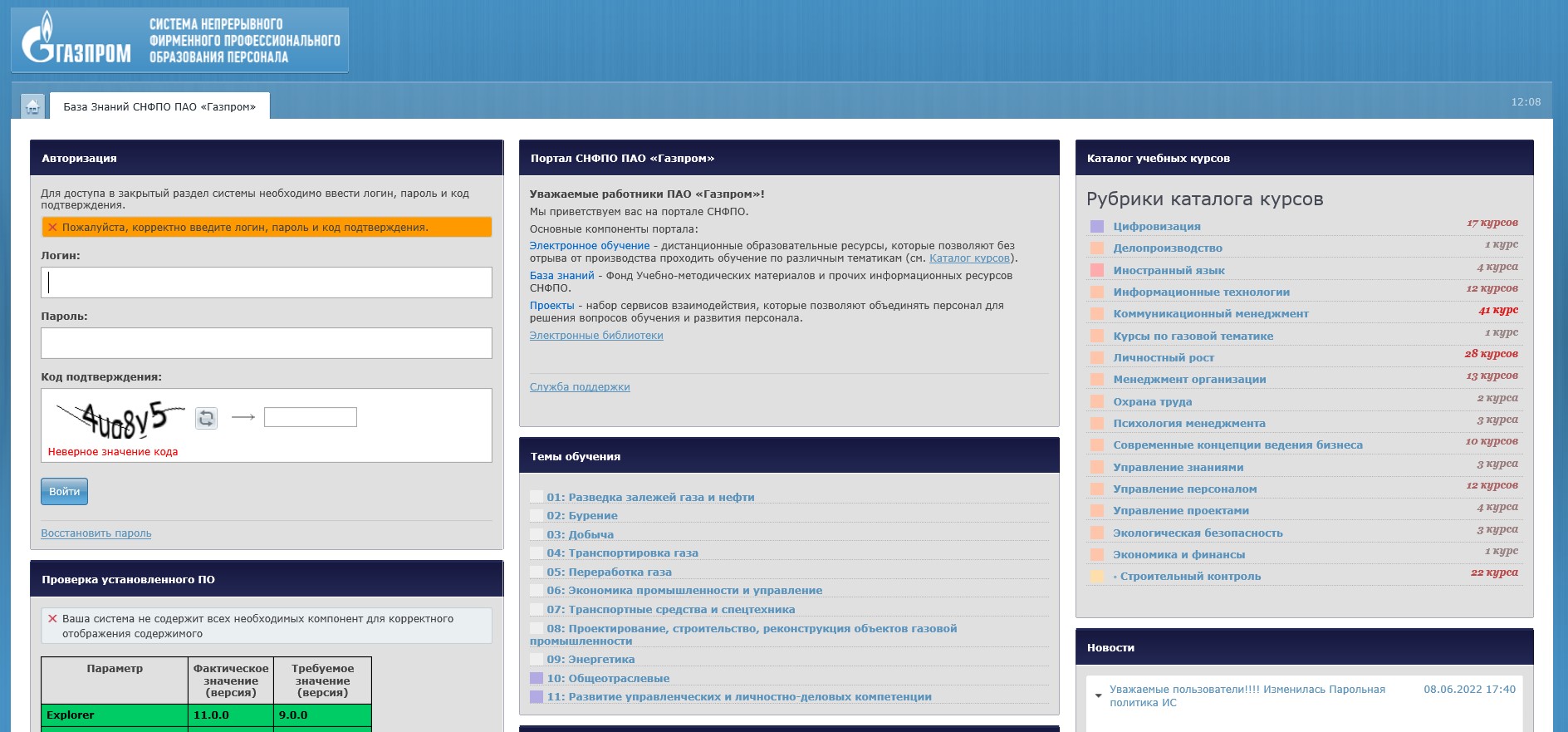Click news date 08.06.2022 17:40
Image resolution: width=1568 pixels, height=732 pixels.
(x=1470, y=690)
